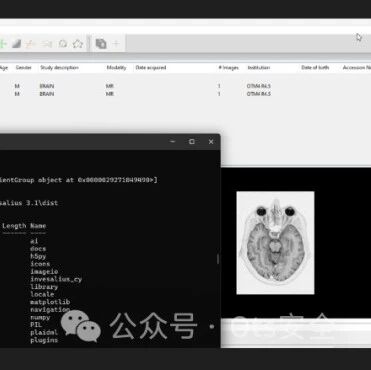Viewport: 371px width, 370px height.
Task: Sort by the Date acquired column
Action: tap(151, 68)
